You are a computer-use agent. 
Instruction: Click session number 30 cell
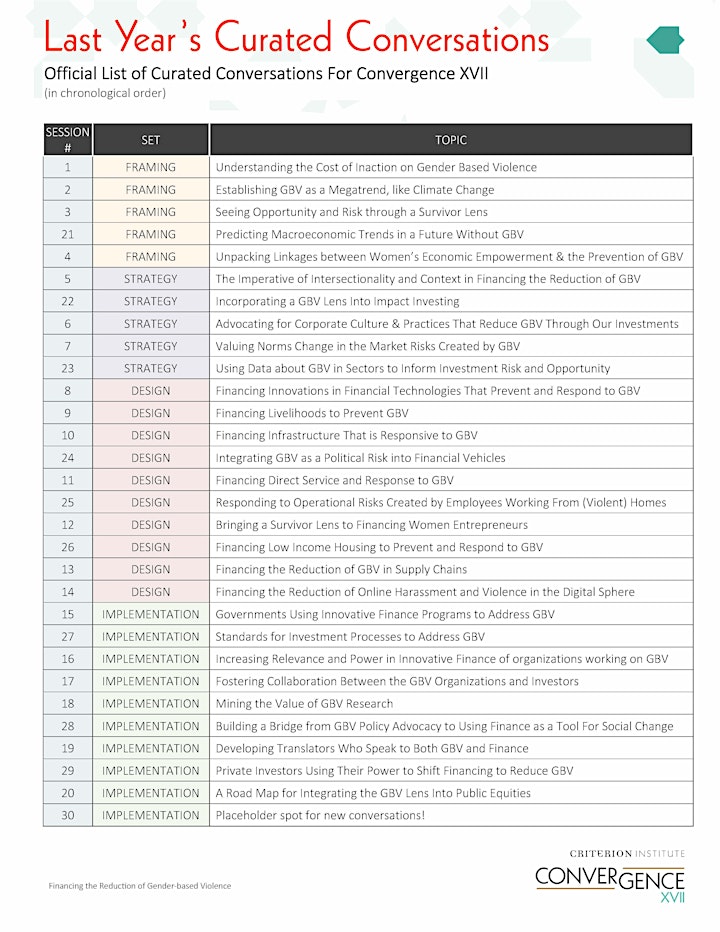point(68,816)
